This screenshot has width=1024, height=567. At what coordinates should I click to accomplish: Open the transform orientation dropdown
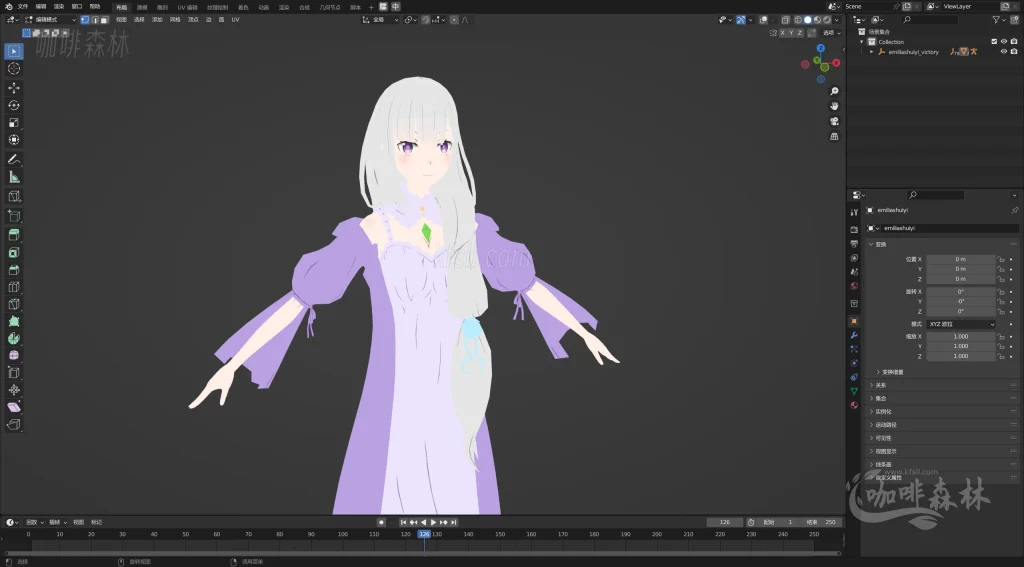tap(380, 20)
